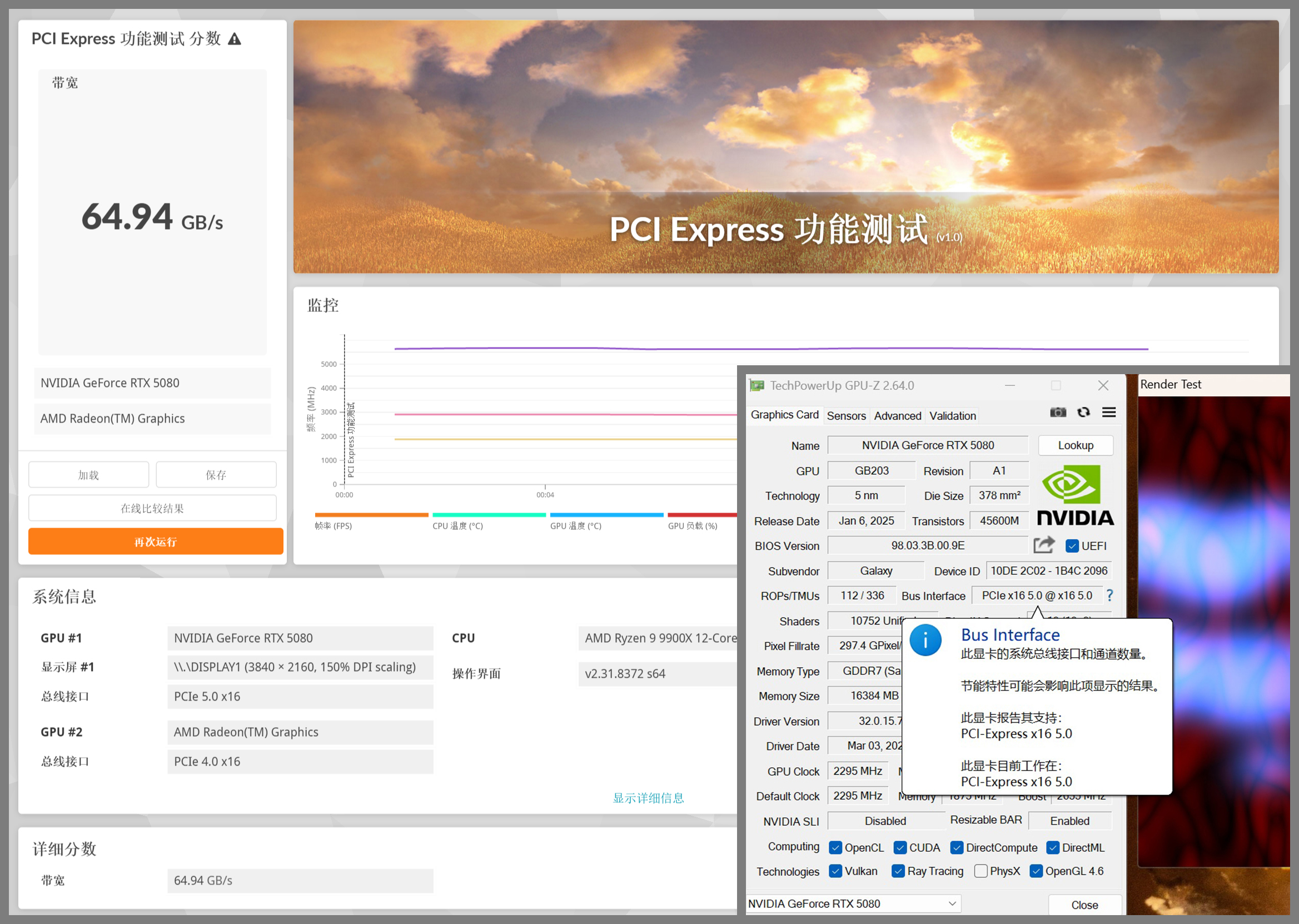Toggle the Vulkan checkbox

(x=835, y=871)
